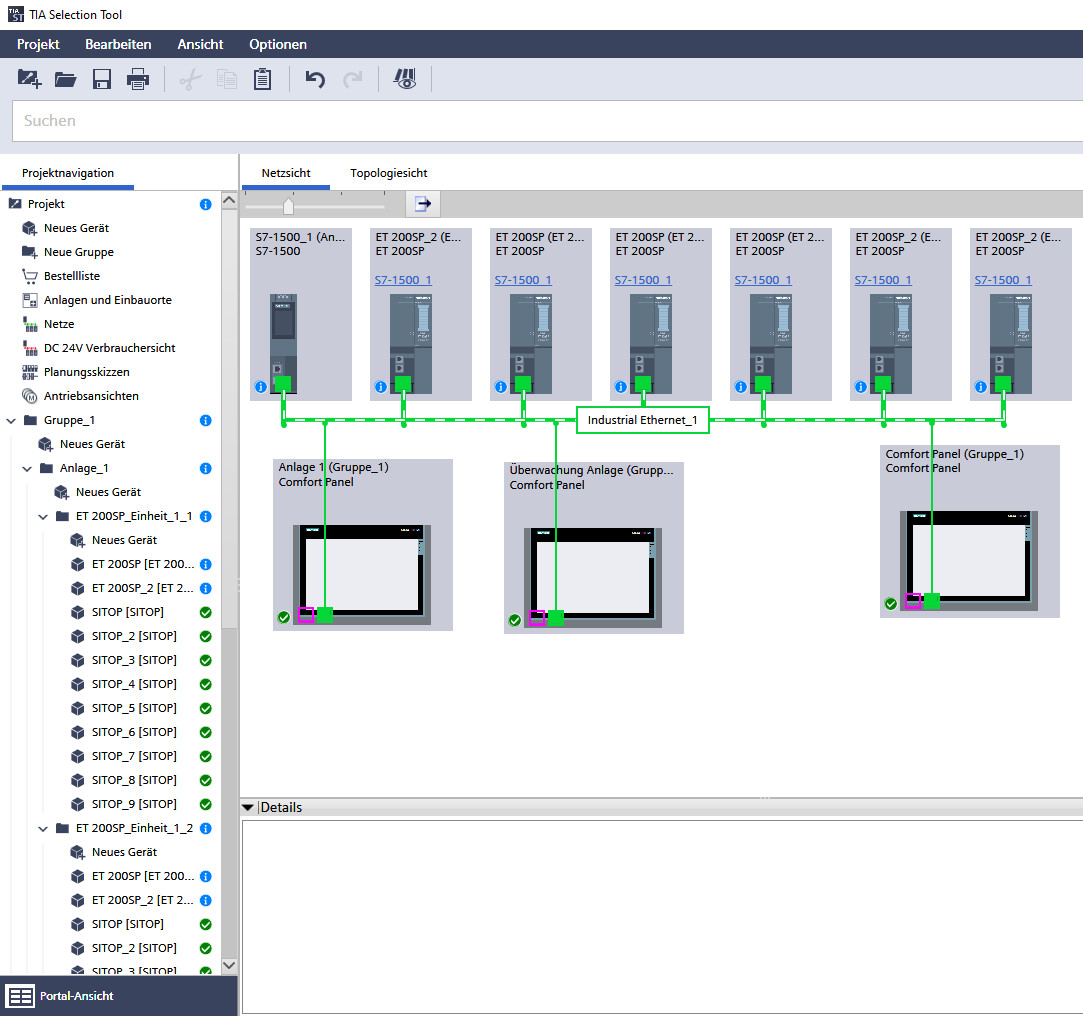Select the Projektnavigation tab
Screen dimensions: 1083x1016
tap(68, 173)
